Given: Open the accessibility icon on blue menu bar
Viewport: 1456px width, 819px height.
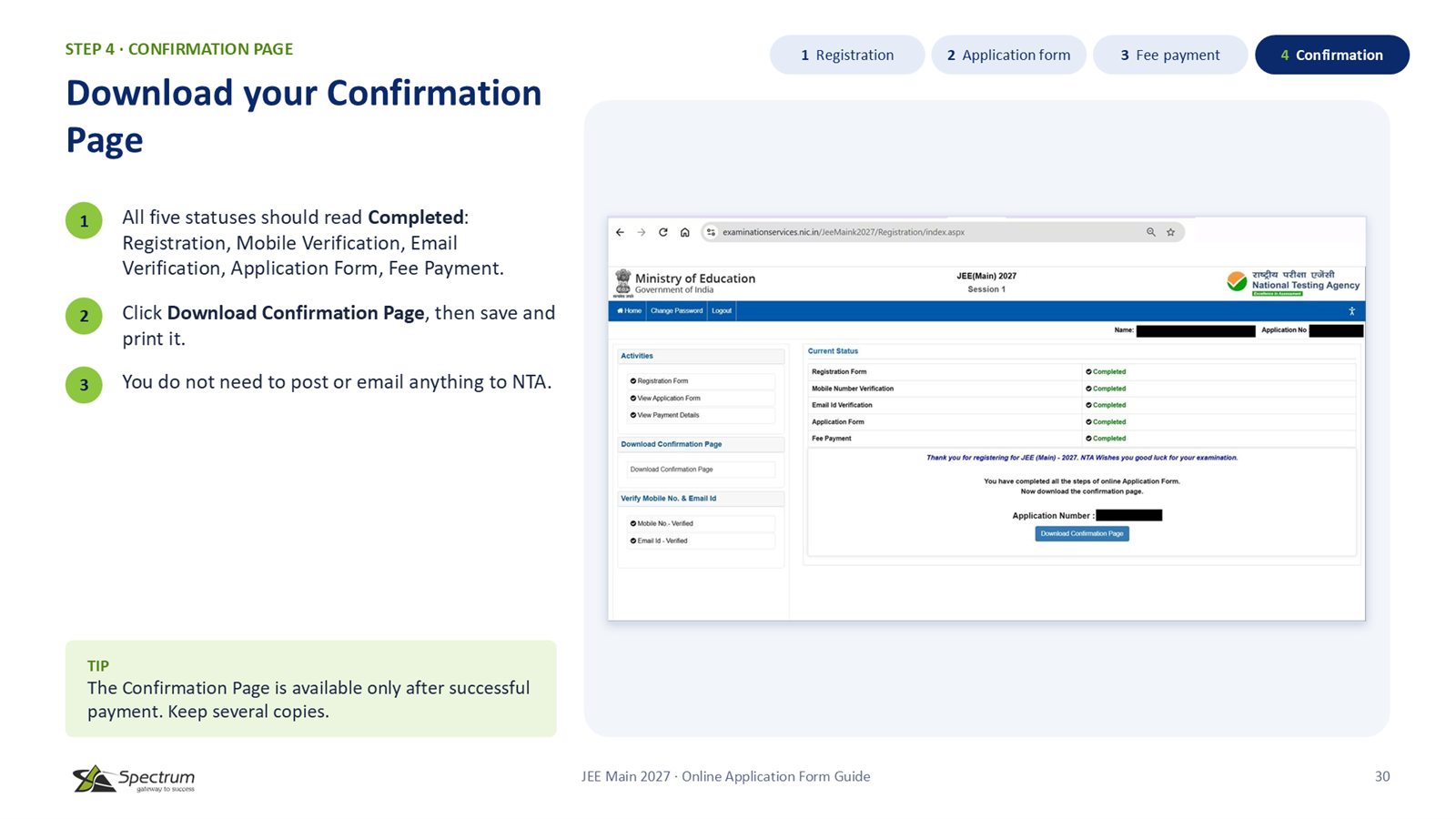Looking at the screenshot, I should (x=1352, y=311).
